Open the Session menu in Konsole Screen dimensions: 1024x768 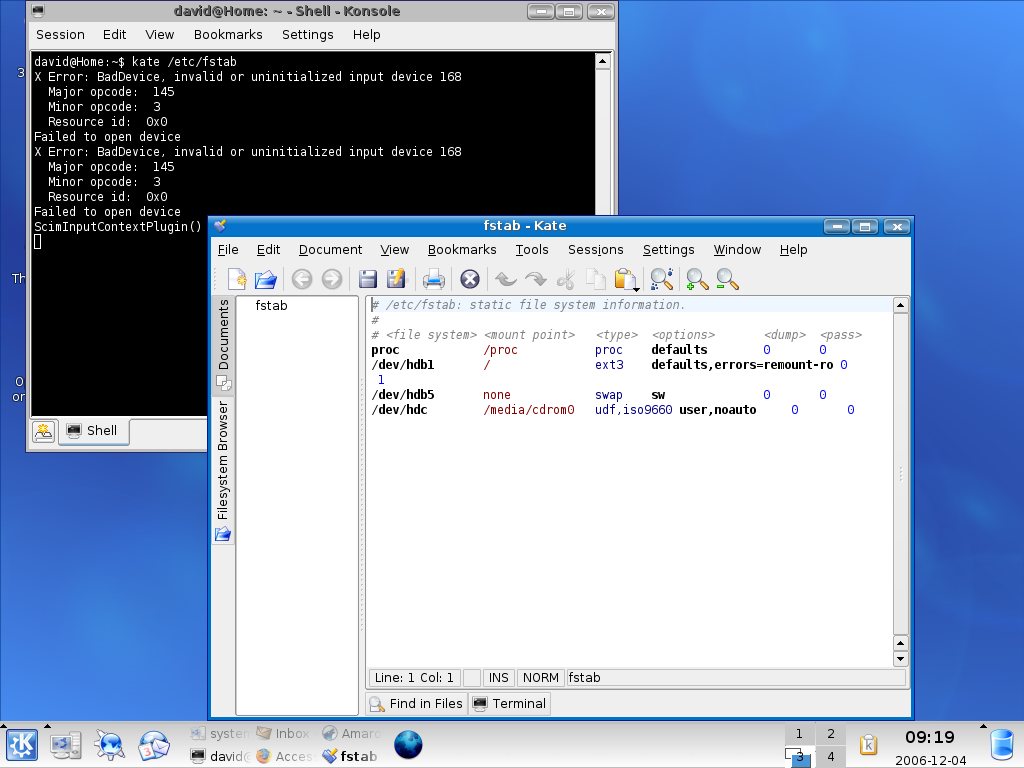[x=60, y=35]
